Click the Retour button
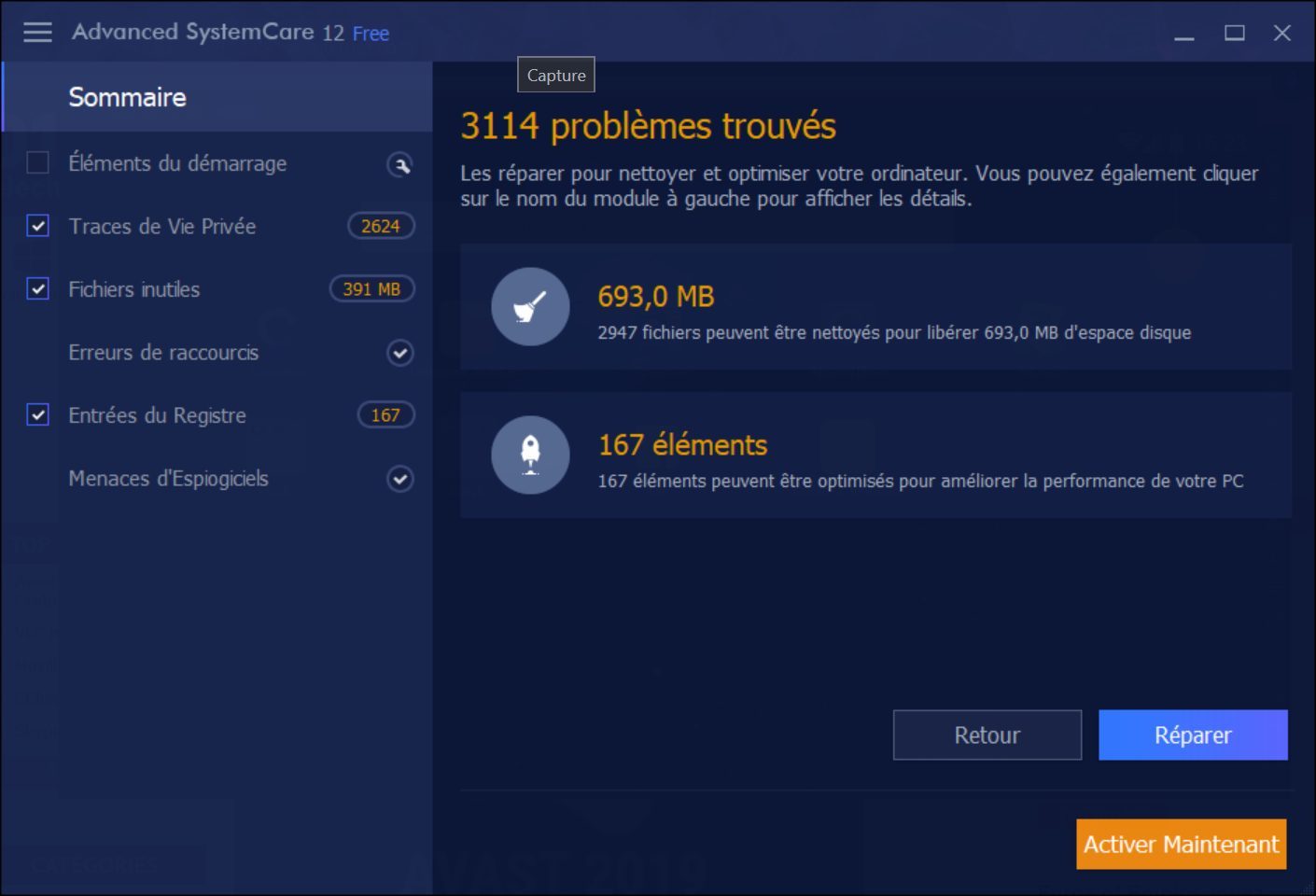1316x896 pixels. (x=987, y=735)
